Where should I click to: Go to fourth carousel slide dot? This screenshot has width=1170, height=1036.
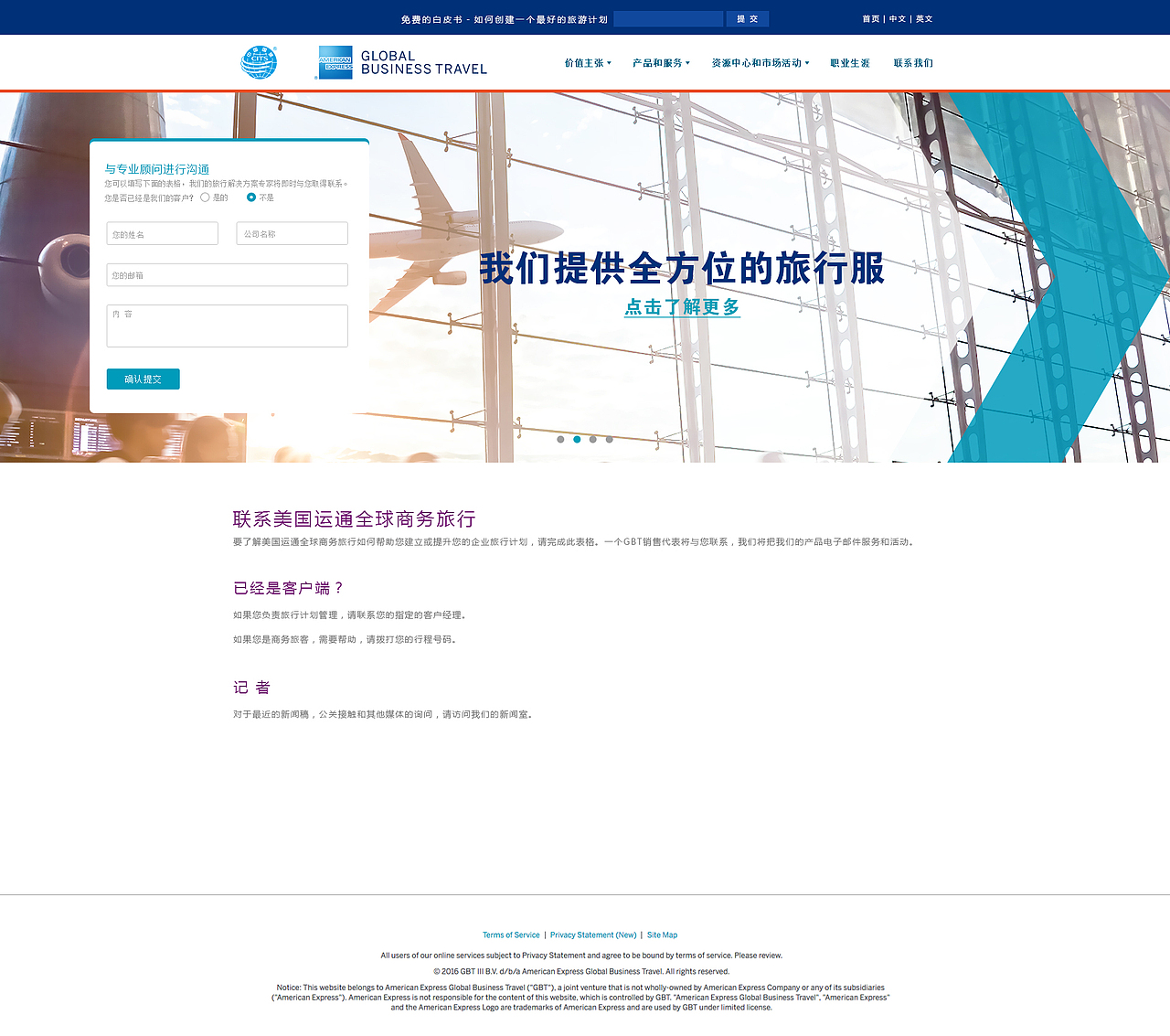(610, 440)
